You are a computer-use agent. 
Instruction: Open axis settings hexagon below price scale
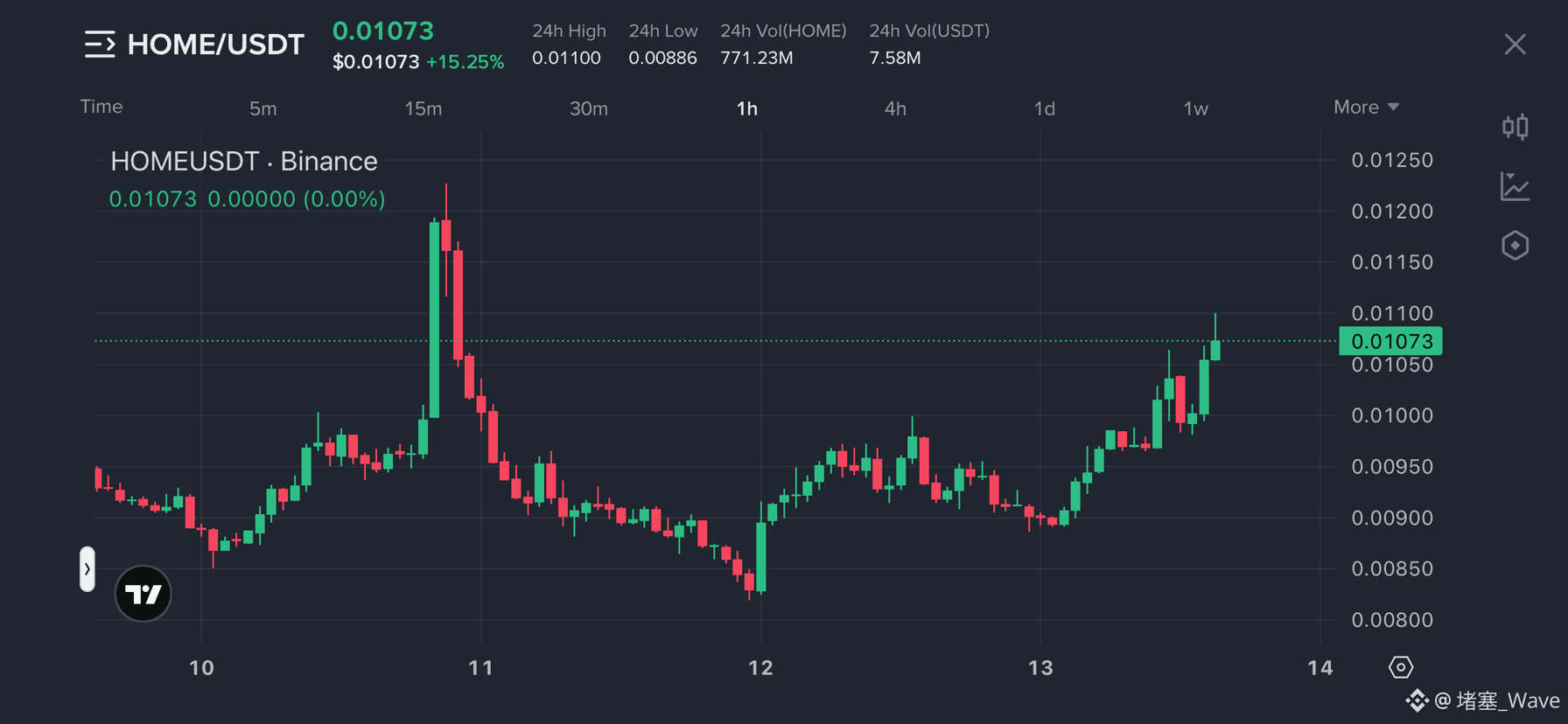[1400, 667]
